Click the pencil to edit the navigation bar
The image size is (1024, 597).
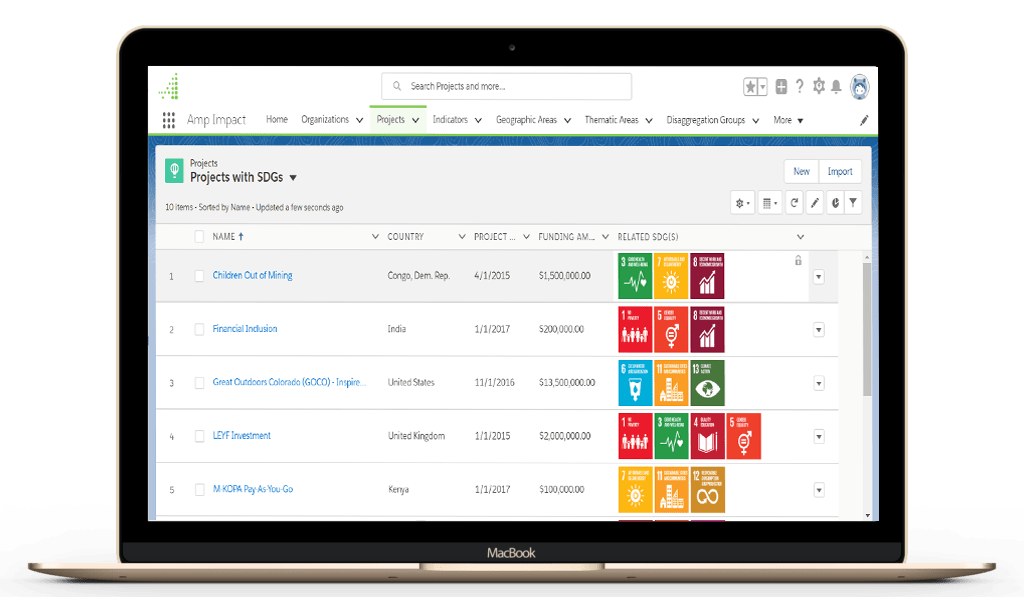pos(864,120)
